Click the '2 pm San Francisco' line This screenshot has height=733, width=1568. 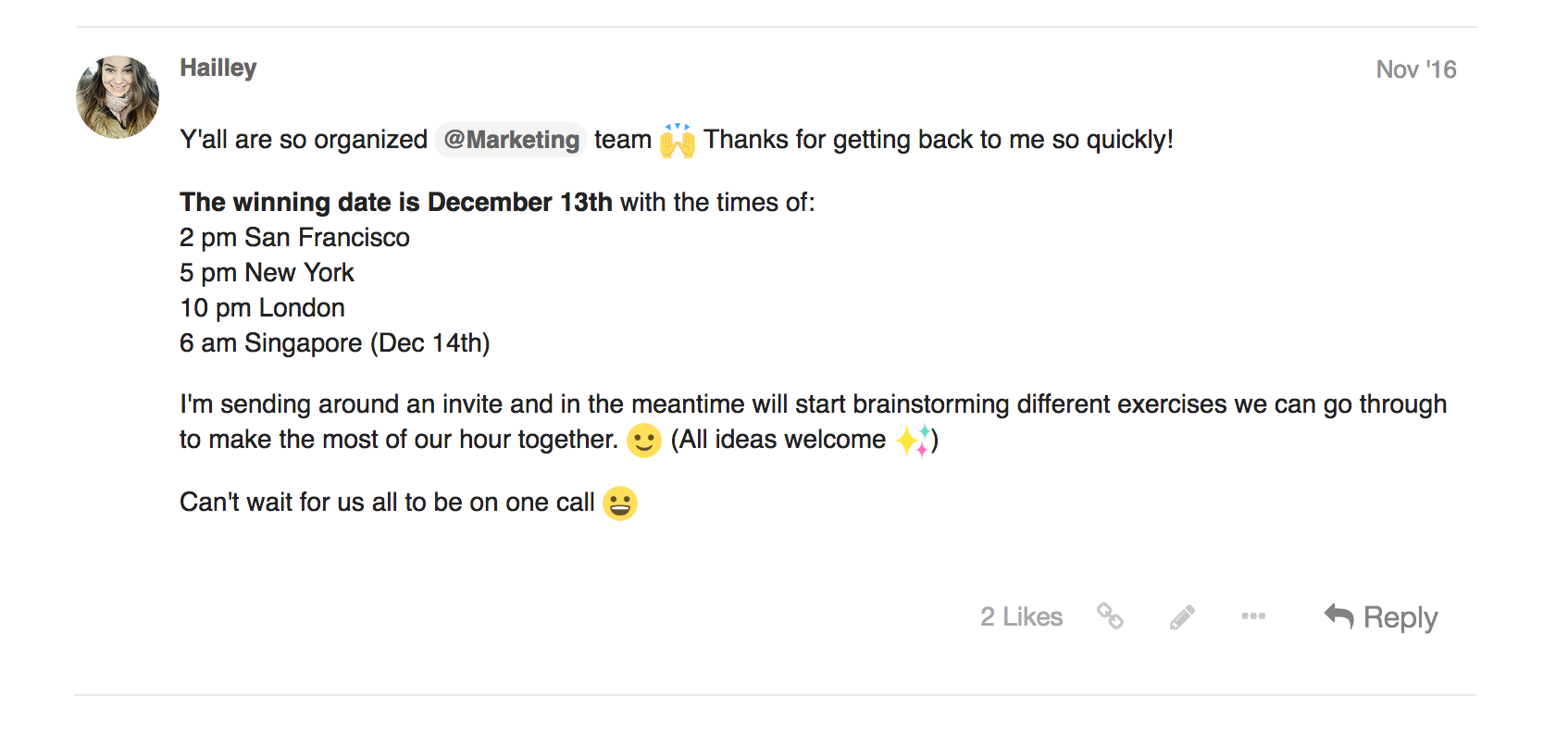294,238
